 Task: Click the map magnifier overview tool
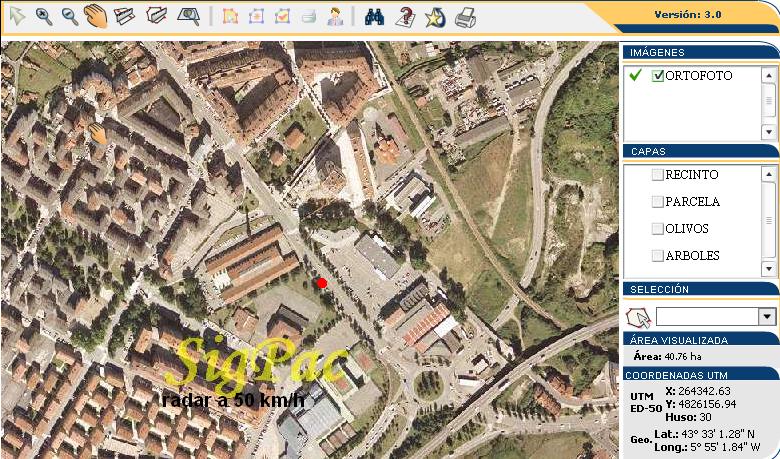click(x=187, y=16)
